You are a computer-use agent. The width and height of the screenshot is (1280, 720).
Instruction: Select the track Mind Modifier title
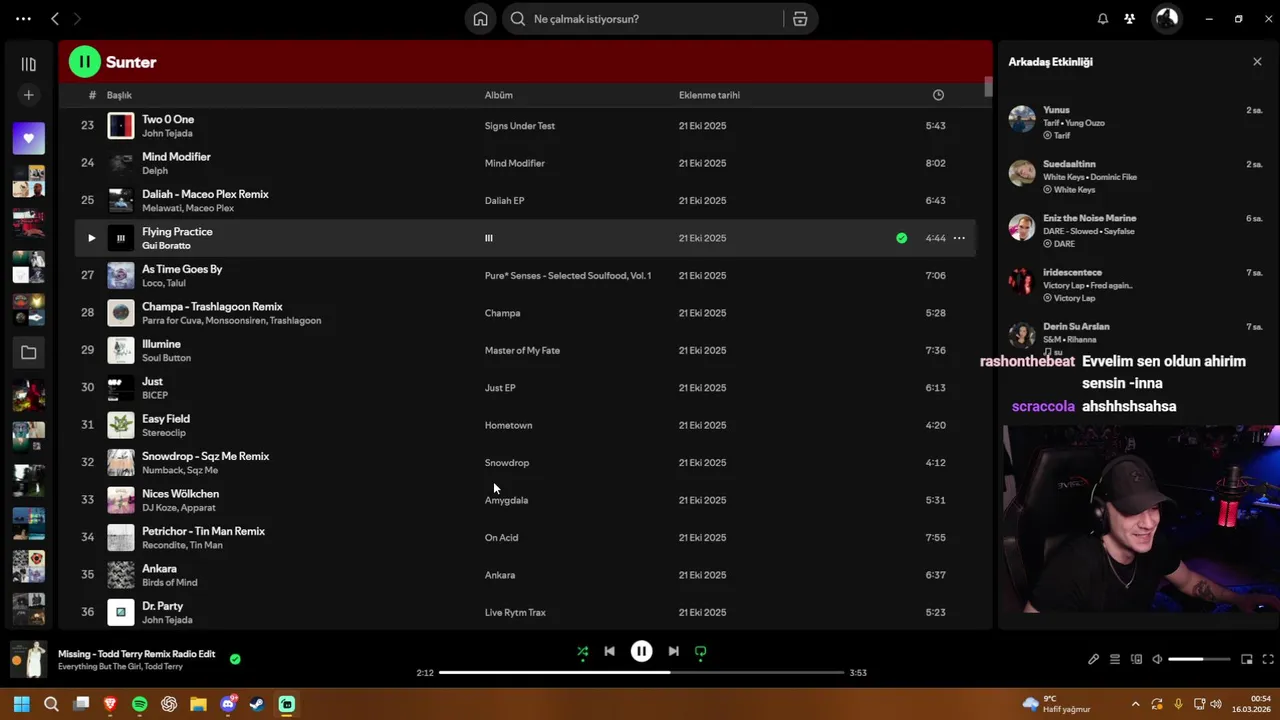pyautogui.click(x=176, y=157)
